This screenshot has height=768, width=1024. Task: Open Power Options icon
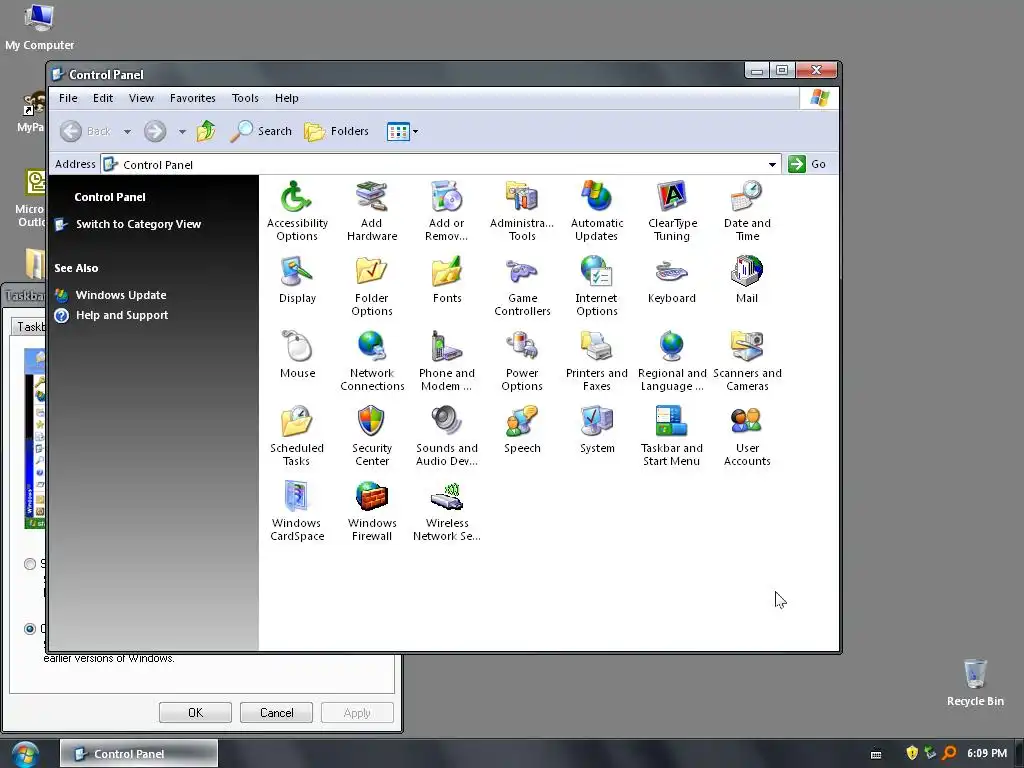pos(522,360)
